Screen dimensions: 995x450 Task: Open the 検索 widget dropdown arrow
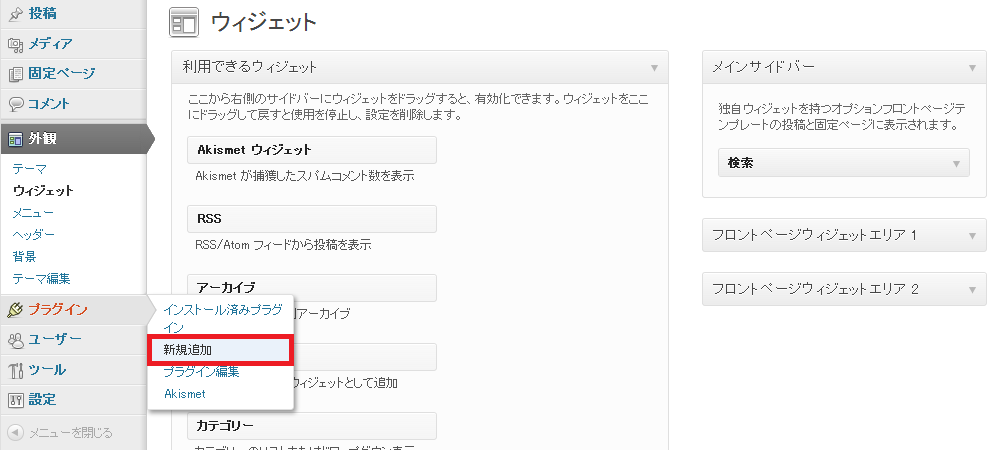tap(956, 163)
